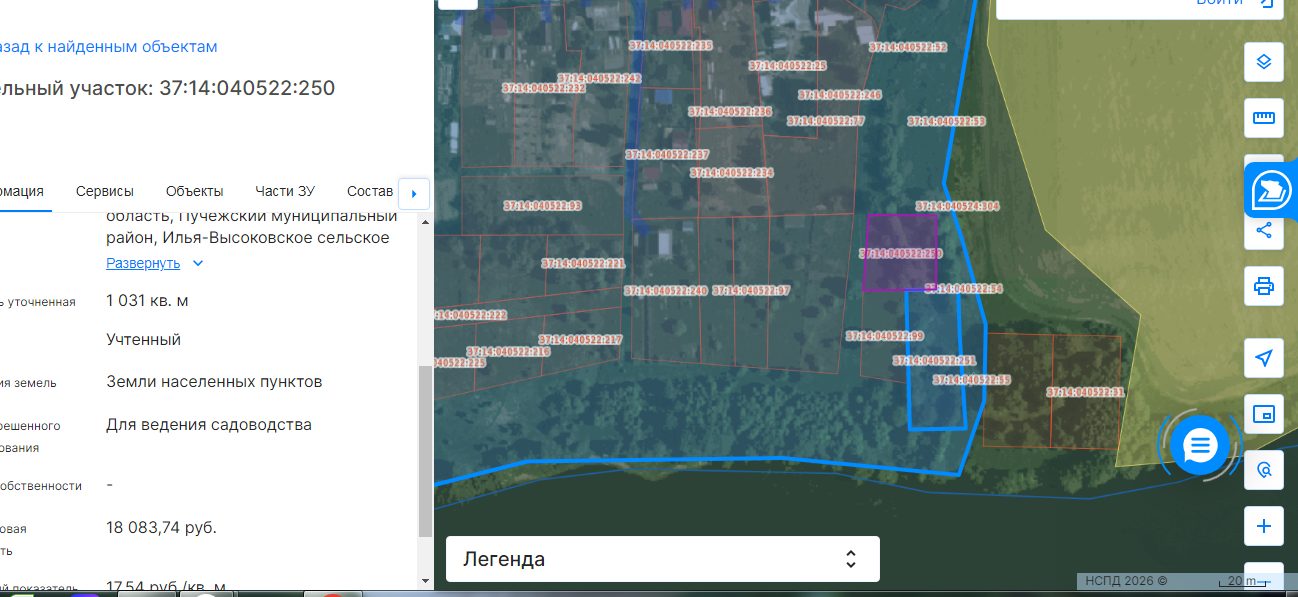1298x597 pixels.
Task: Expand the Легенда panel
Action: point(663,559)
